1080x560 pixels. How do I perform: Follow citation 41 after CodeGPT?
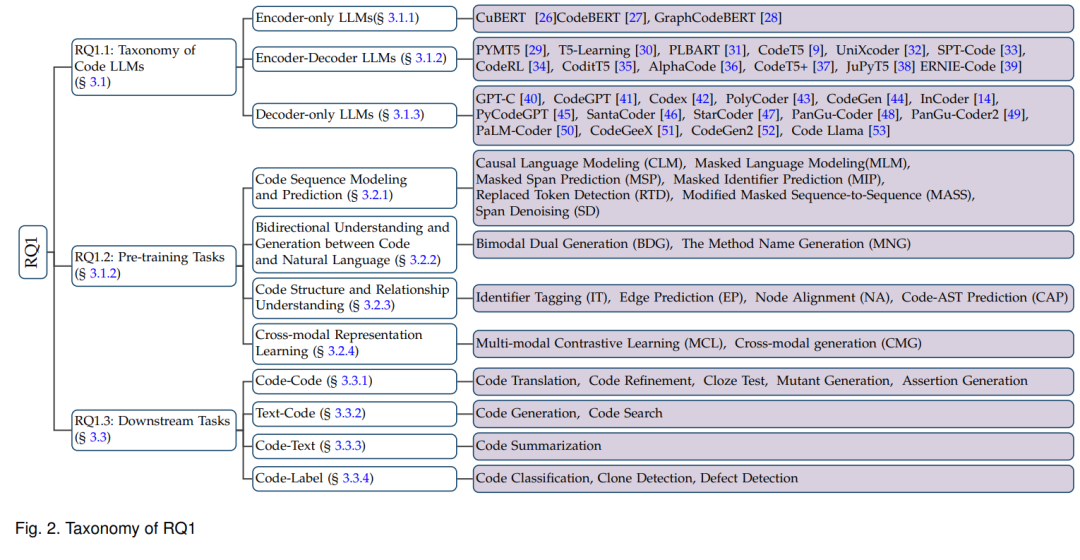(x=626, y=99)
